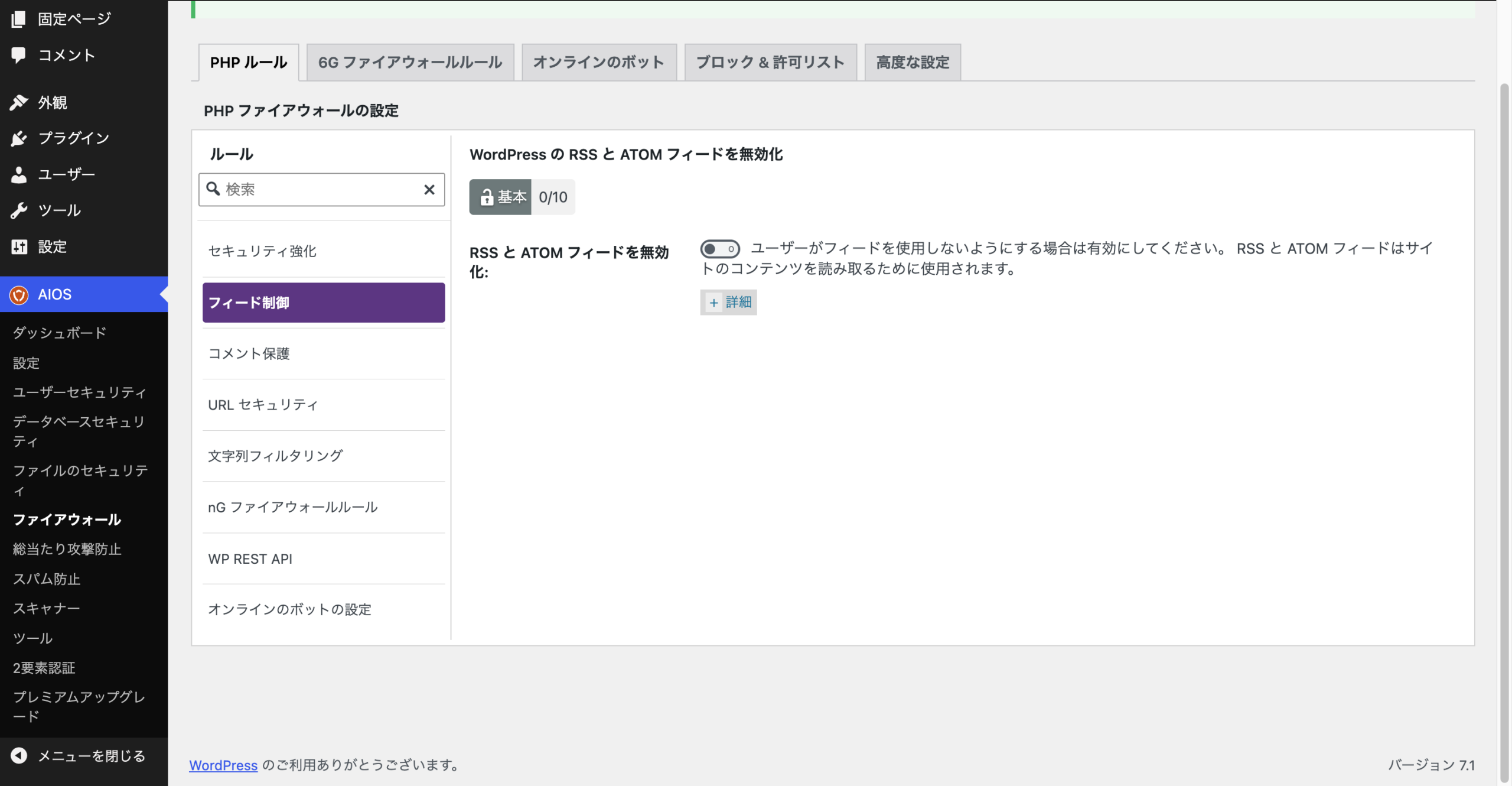Click the lock icon on 基本 badge
The width and height of the screenshot is (1512, 786).
486,197
